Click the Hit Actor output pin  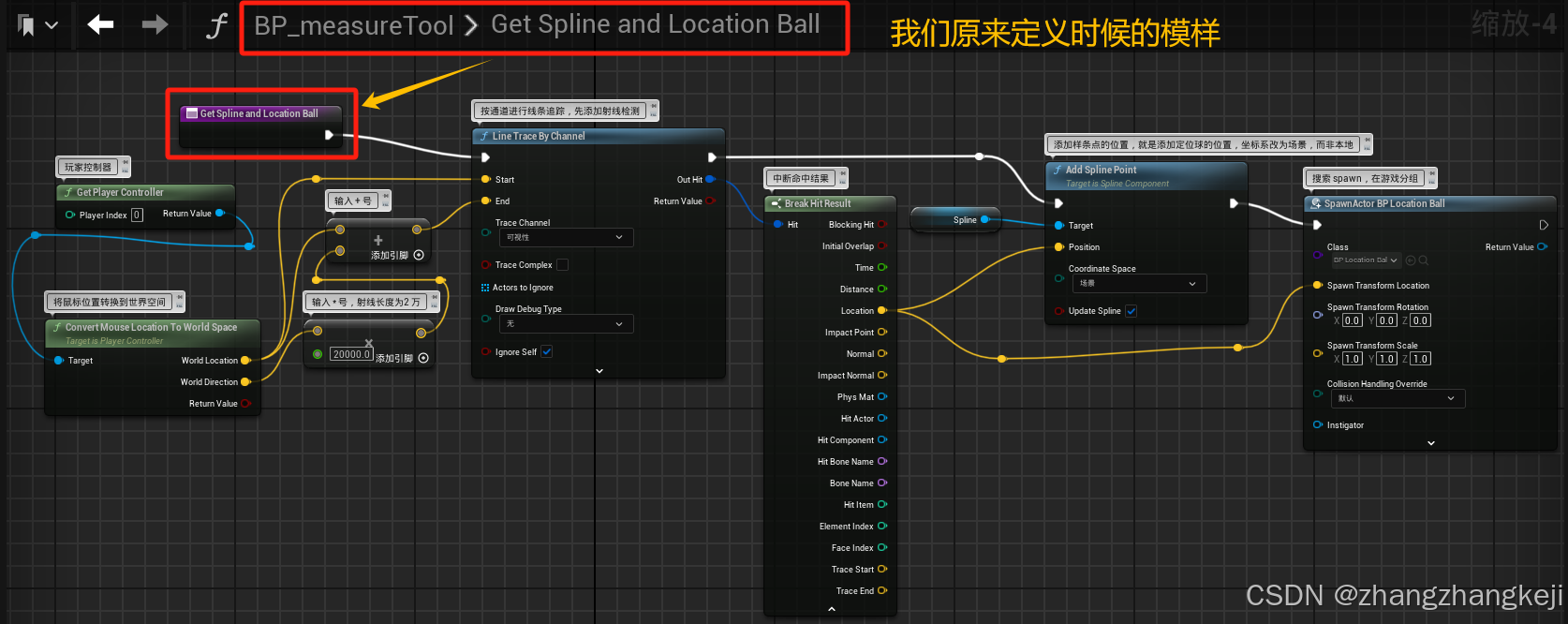point(881,419)
